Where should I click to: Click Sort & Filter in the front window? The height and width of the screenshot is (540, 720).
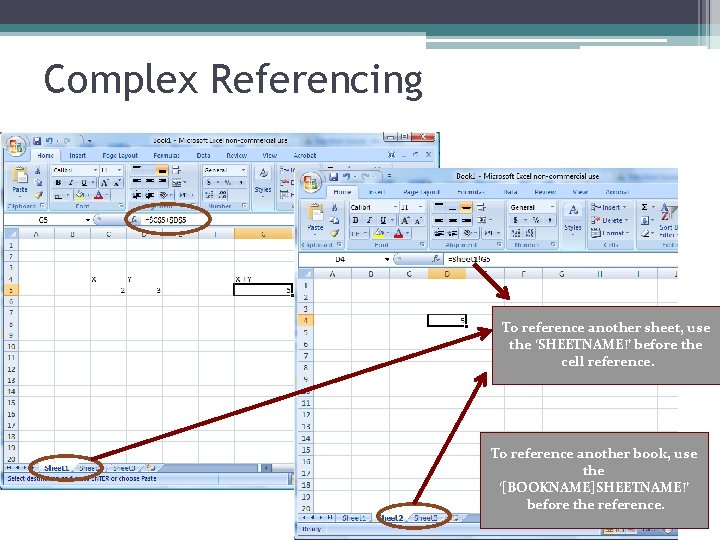(x=668, y=220)
